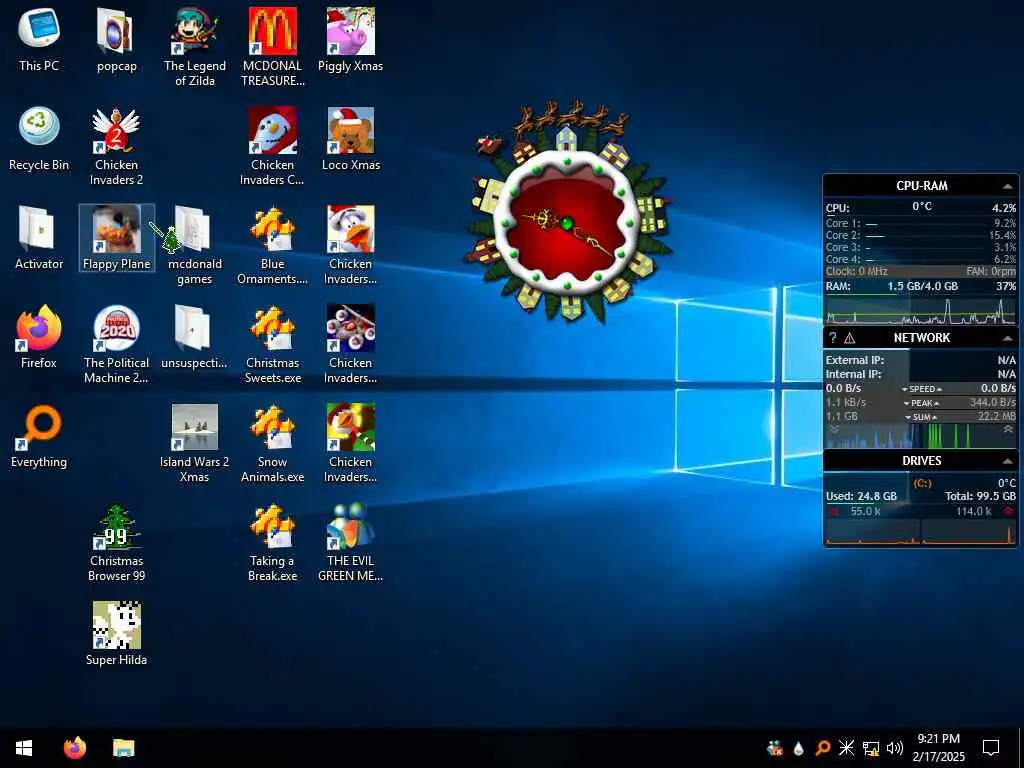1024x768 pixels.
Task: Open Firefox from the taskbar
Action: (x=74, y=748)
